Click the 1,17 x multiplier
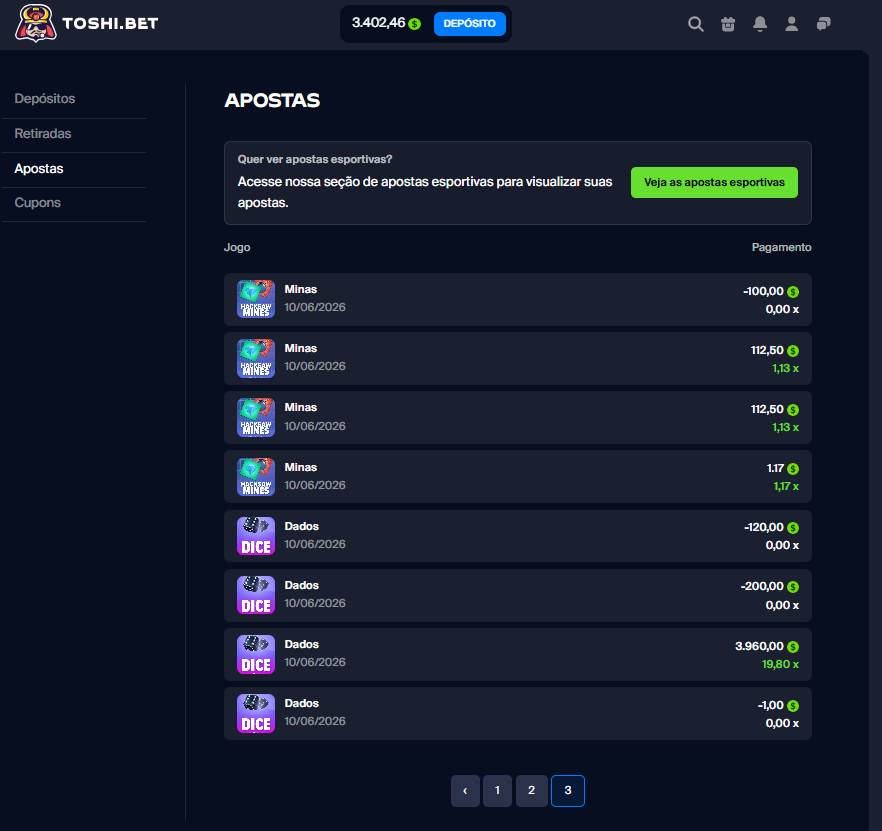The image size is (882, 831). (786, 487)
